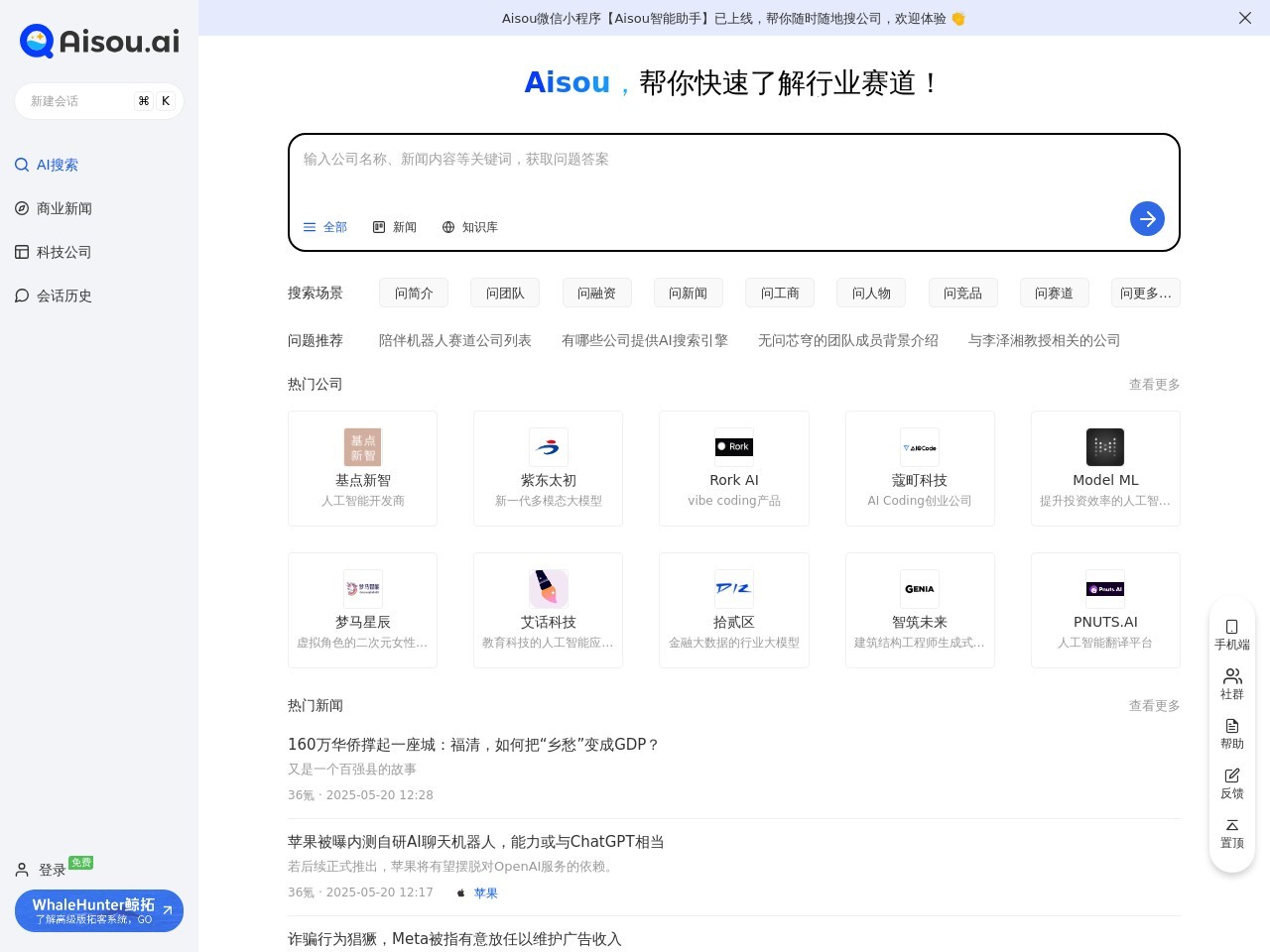Ask 与李泽湘教授相关的公司 suggestion

click(x=1044, y=340)
